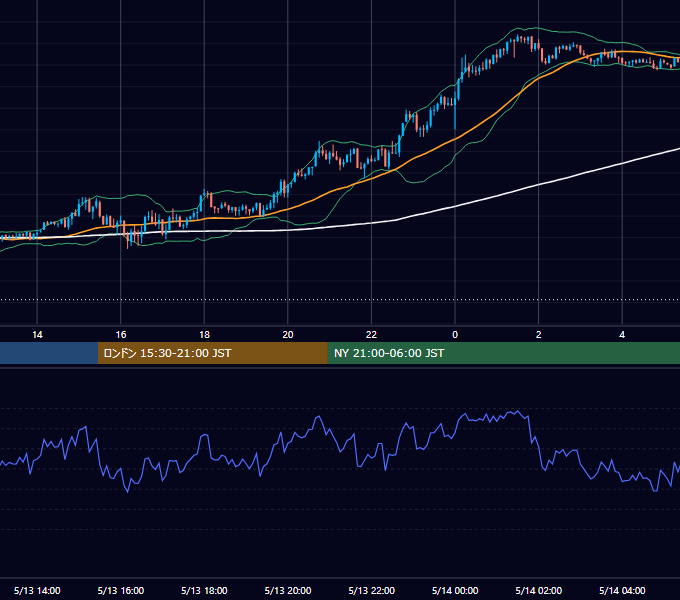Click the 5/13 20:00 time label
Screen dimensions: 680x600
pyautogui.click(x=288, y=590)
